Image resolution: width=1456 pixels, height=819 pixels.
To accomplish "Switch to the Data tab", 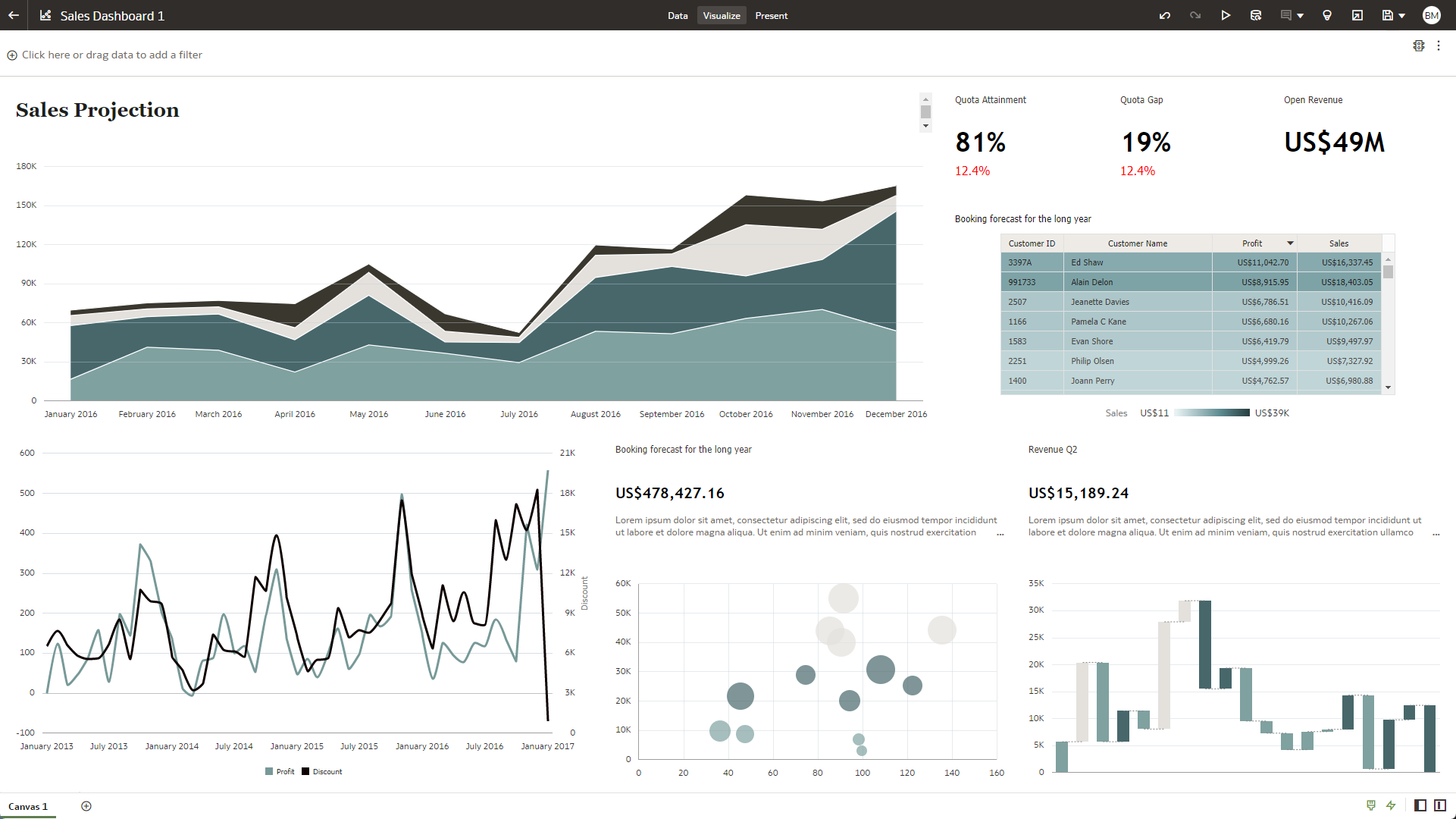I will point(677,15).
